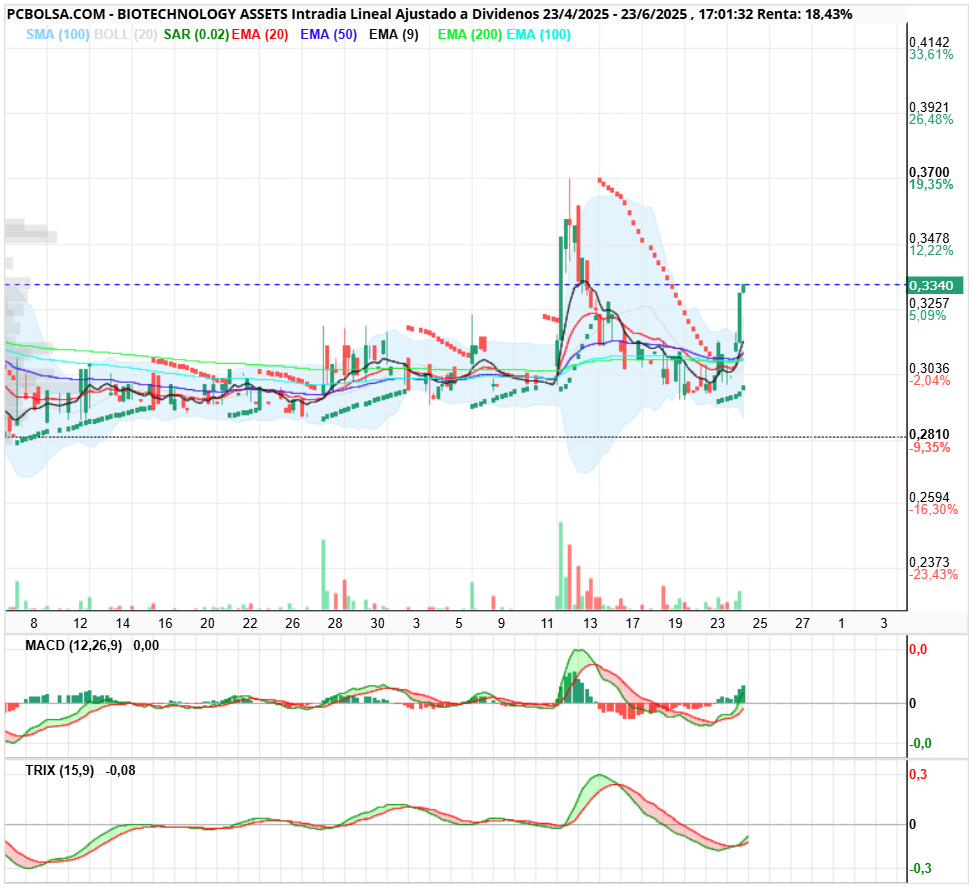
Task: Click the MACD (12,26,9) panel label
Action: pyautogui.click(x=73, y=645)
